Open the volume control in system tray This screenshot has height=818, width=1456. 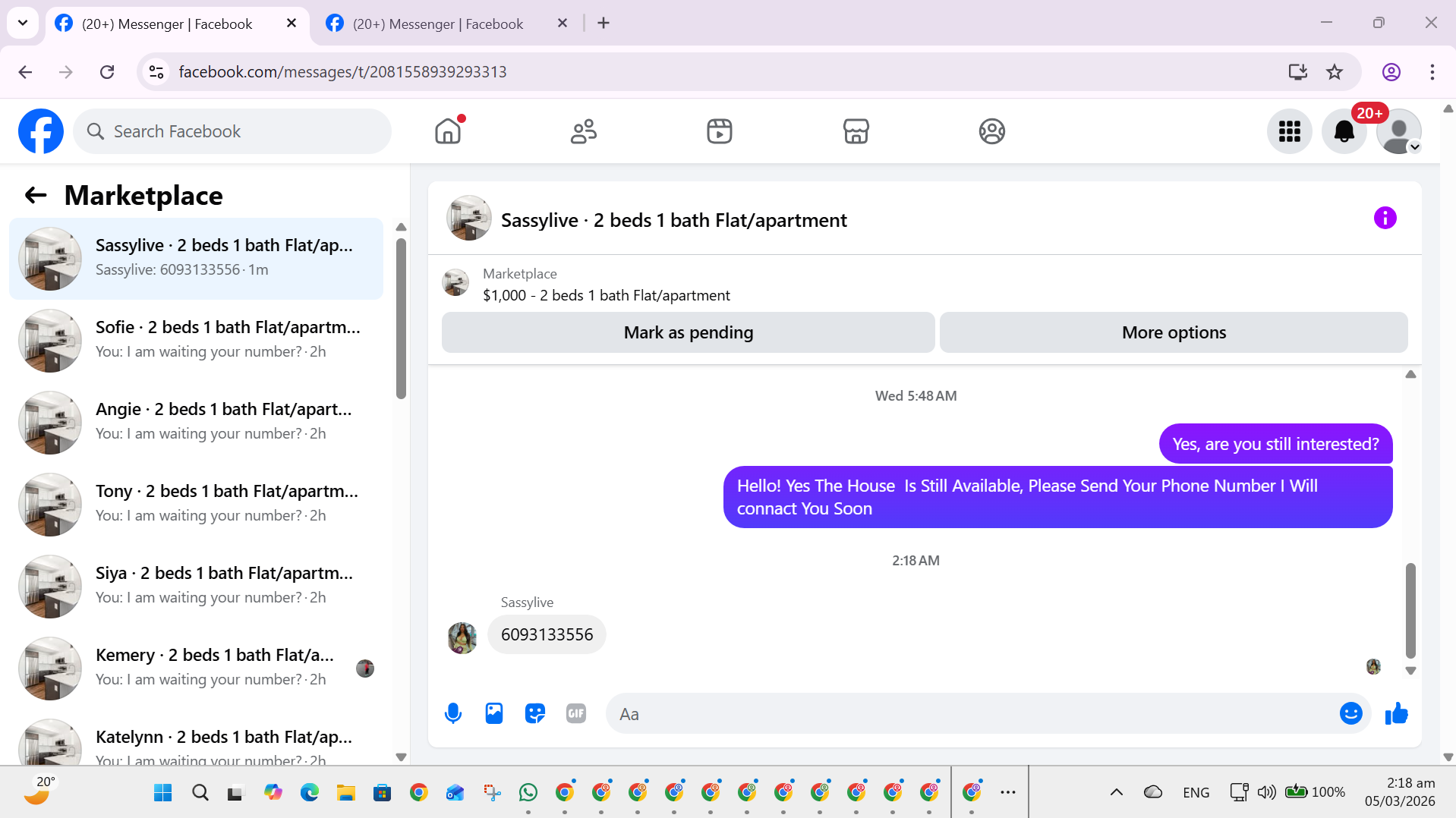coord(1266,792)
